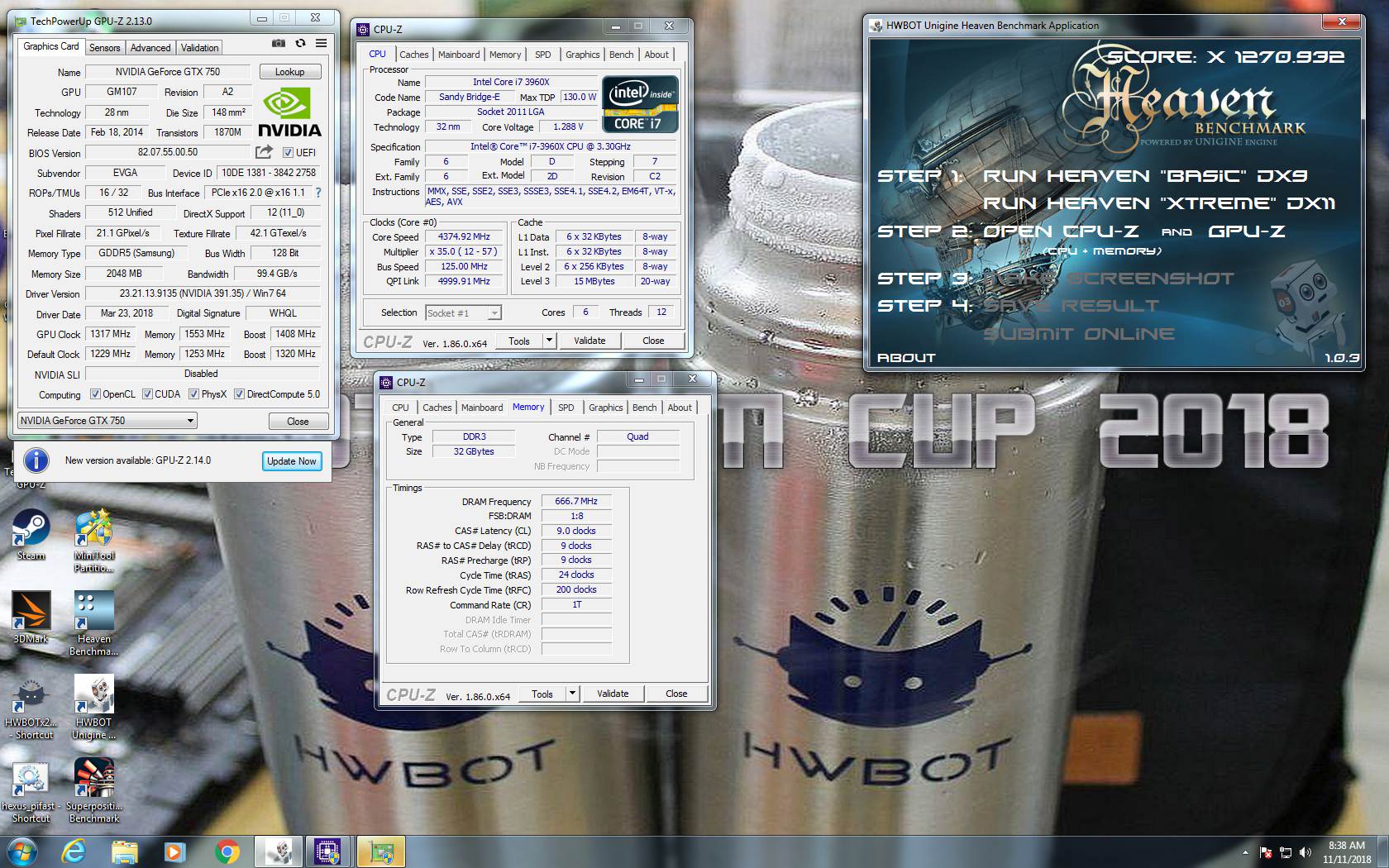Switch to GPU-Z taskbar button
The width and height of the screenshot is (1389, 868).
[380, 851]
